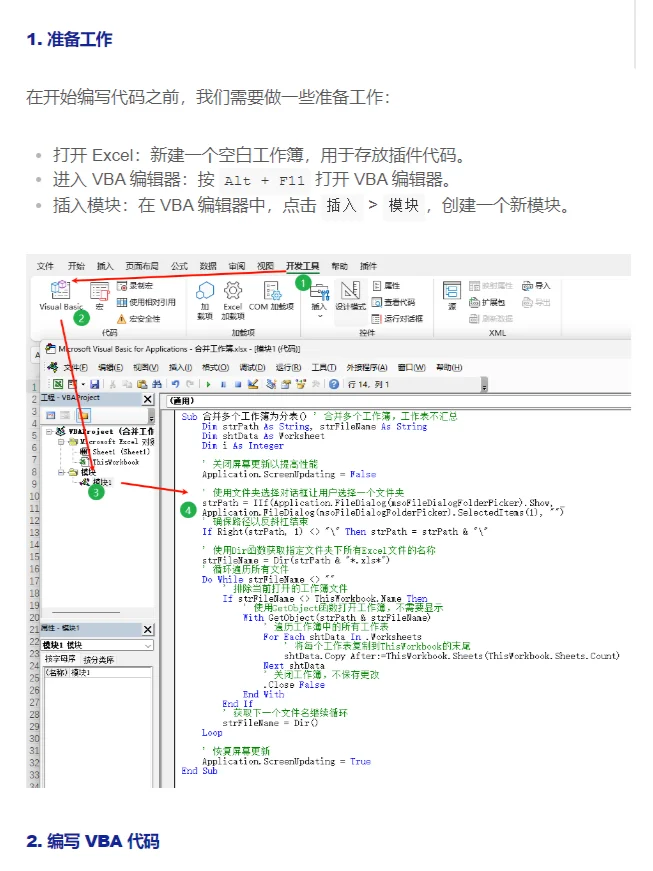
Task: Close the 工程 - VBAProject panel
Action: tap(148, 399)
